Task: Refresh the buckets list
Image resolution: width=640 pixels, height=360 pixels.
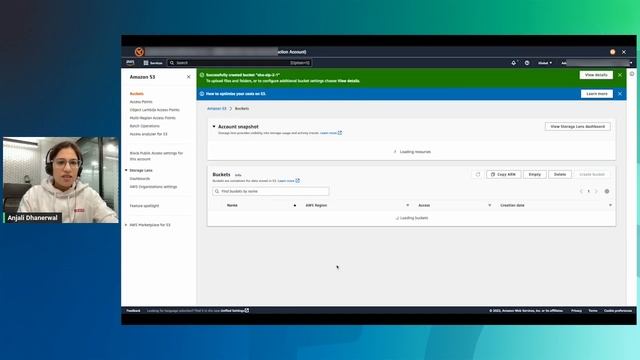Action: coord(478,175)
